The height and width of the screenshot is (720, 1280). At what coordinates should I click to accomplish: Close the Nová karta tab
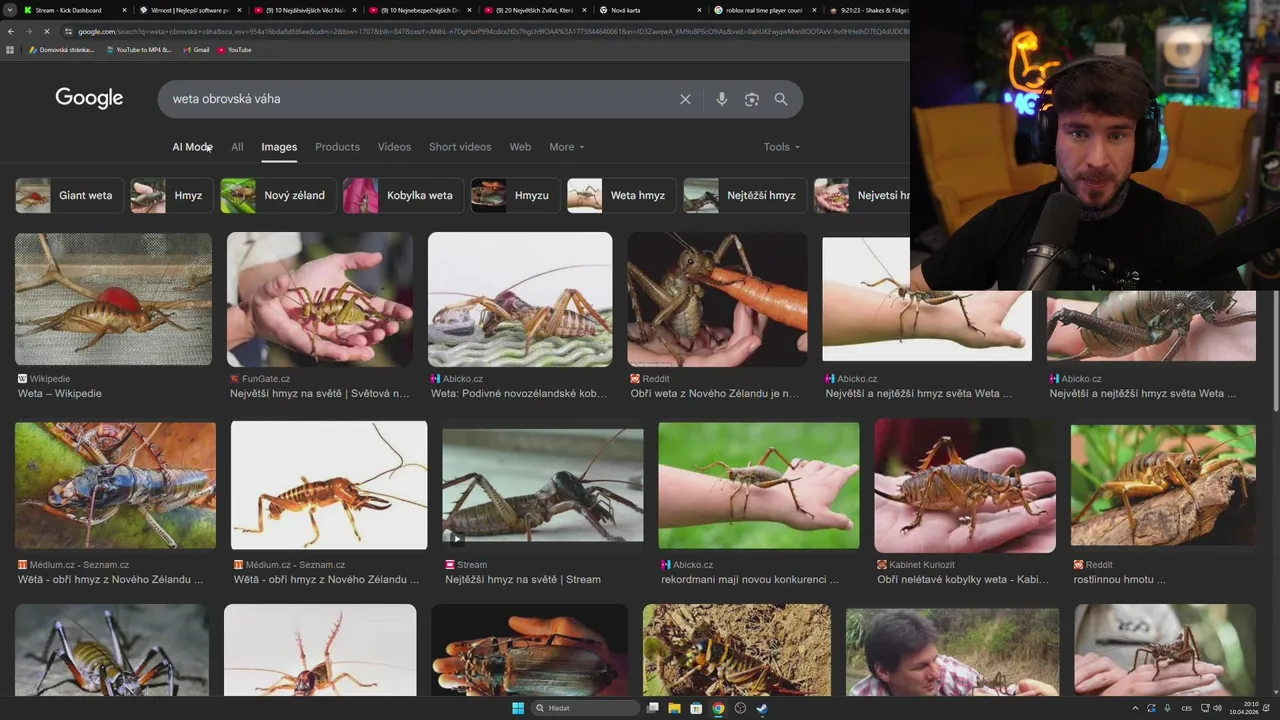click(x=699, y=10)
